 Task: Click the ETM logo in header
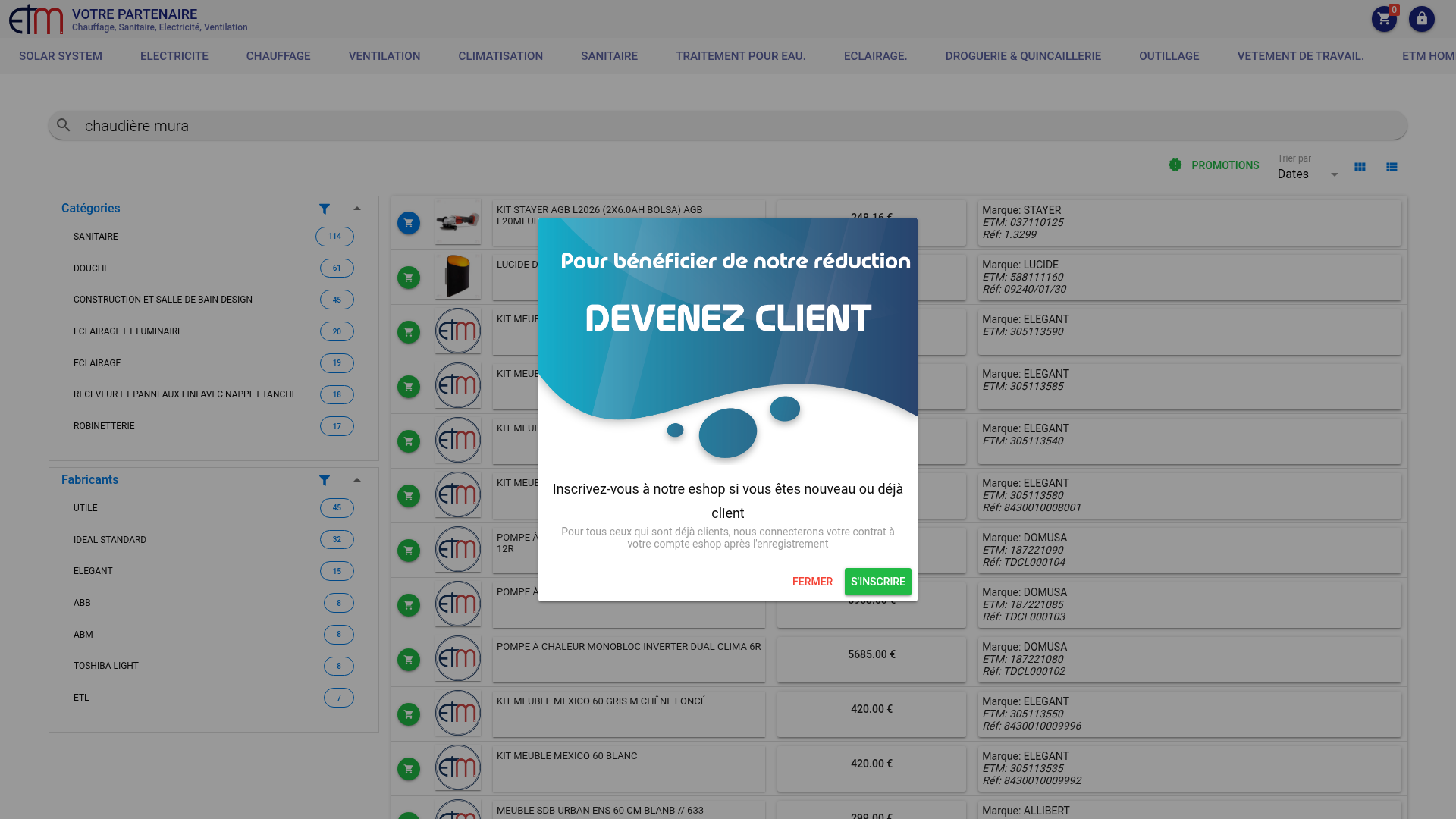[x=36, y=19]
